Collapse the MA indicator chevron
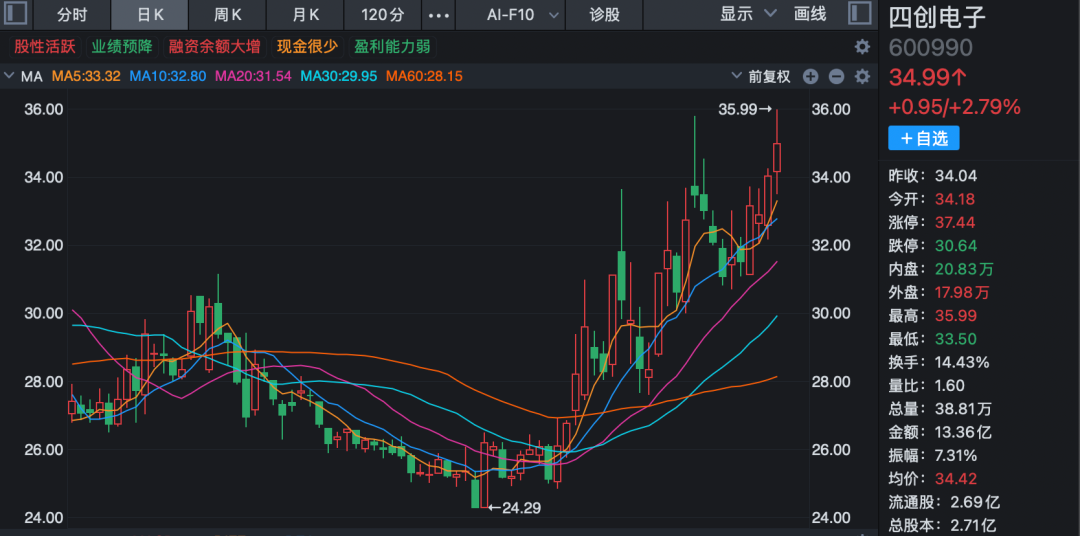1080x536 pixels. point(9,76)
